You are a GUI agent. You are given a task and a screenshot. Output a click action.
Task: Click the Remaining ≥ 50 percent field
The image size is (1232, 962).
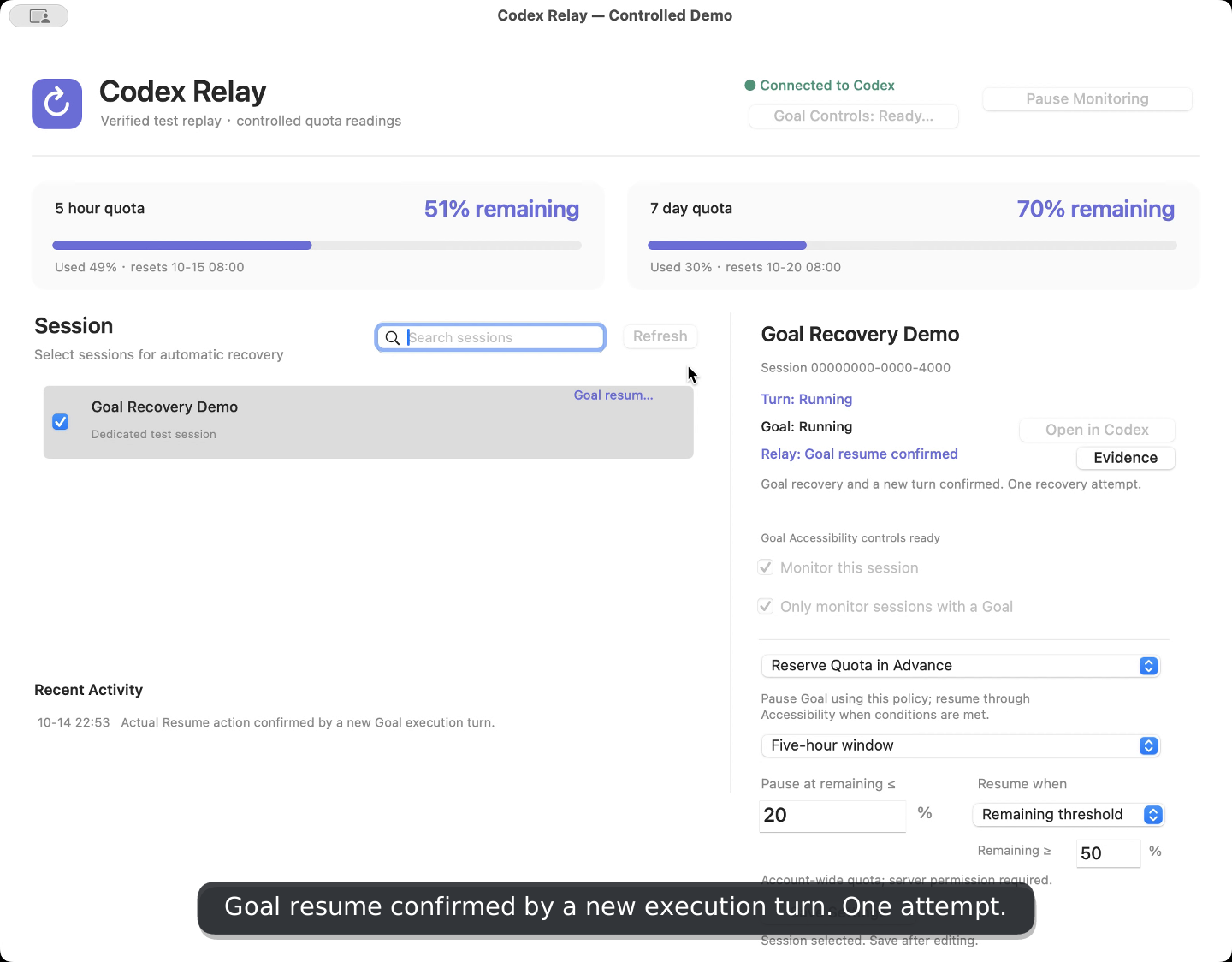click(1109, 853)
